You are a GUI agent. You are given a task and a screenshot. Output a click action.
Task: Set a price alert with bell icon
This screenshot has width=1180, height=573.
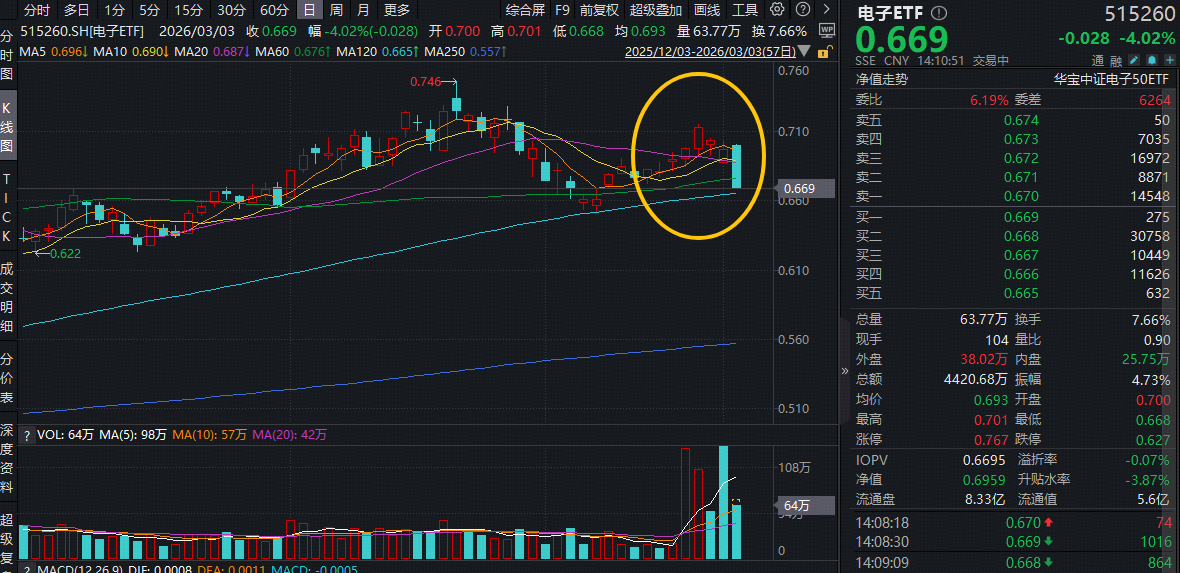coord(1152,60)
